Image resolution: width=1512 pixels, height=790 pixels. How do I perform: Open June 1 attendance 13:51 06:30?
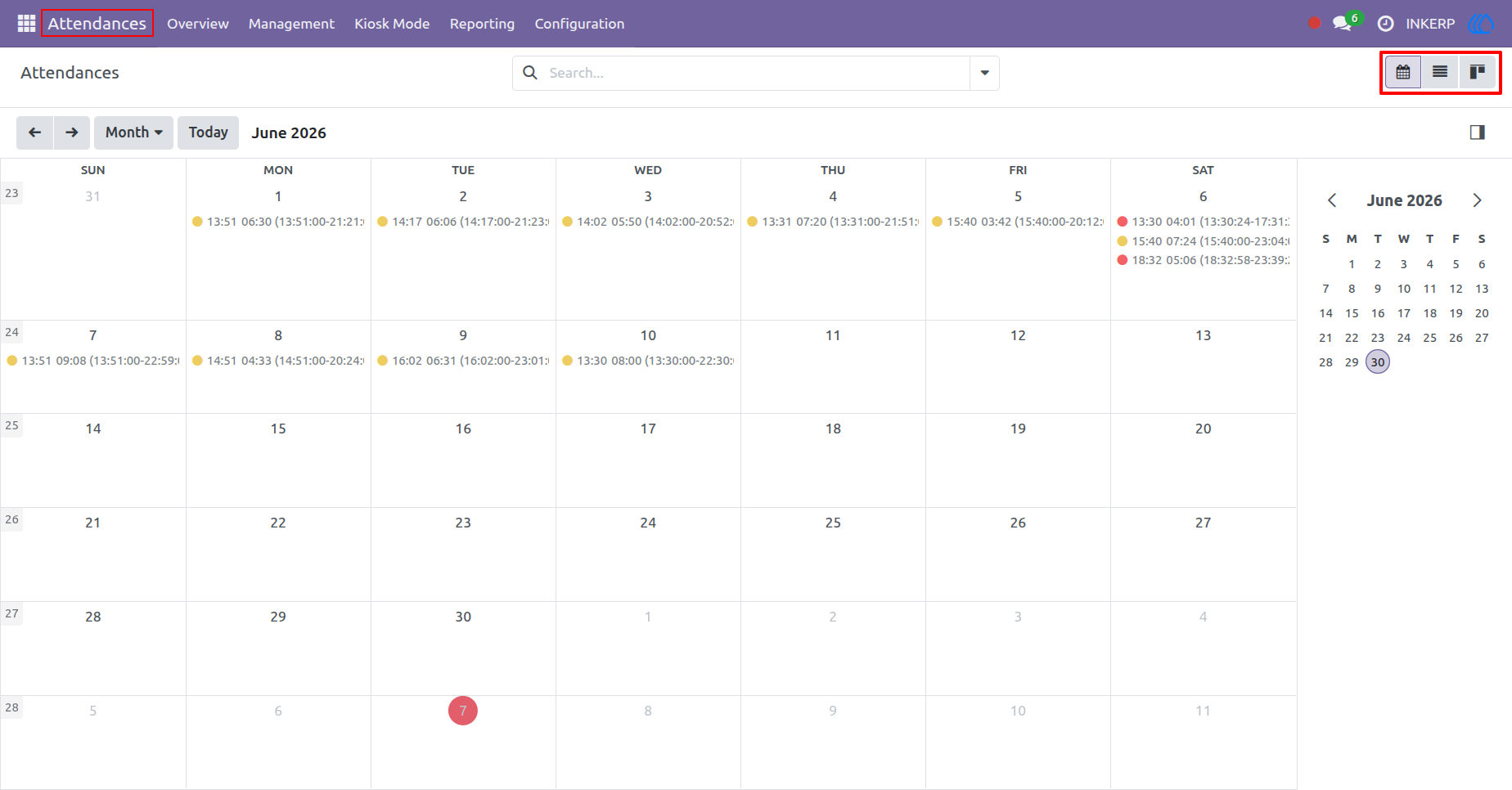pyautogui.click(x=278, y=222)
